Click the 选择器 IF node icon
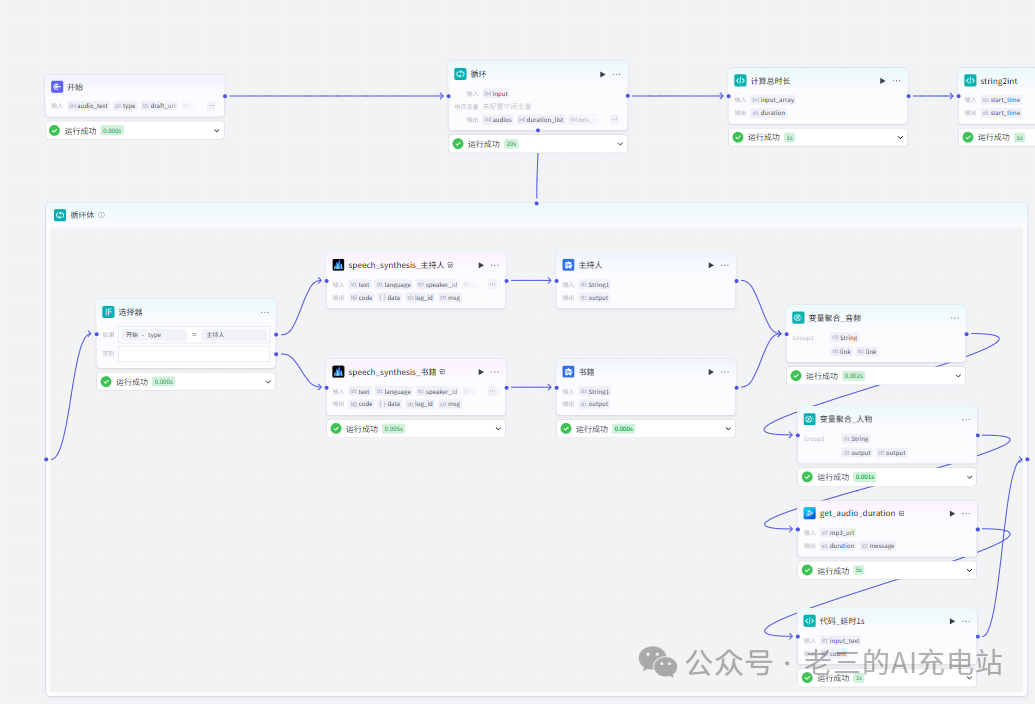 tap(108, 312)
